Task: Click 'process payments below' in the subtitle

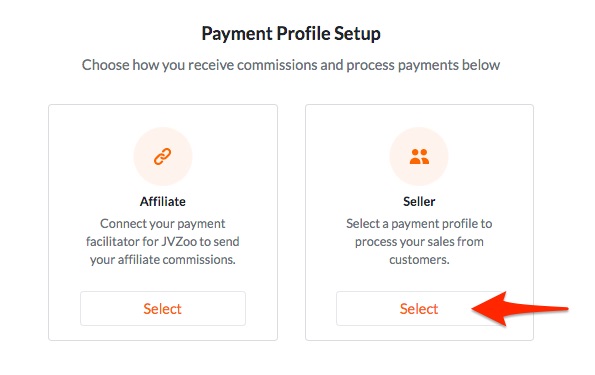Action: tap(423, 65)
